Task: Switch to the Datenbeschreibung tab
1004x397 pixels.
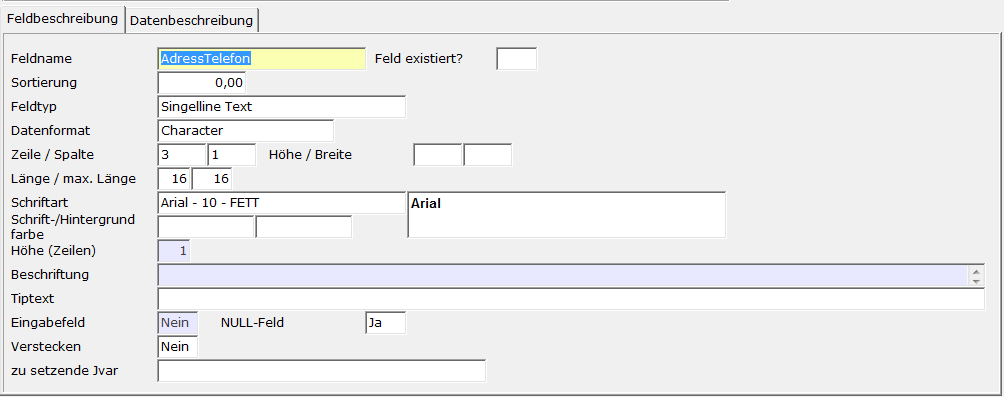Action: point(191,20)
